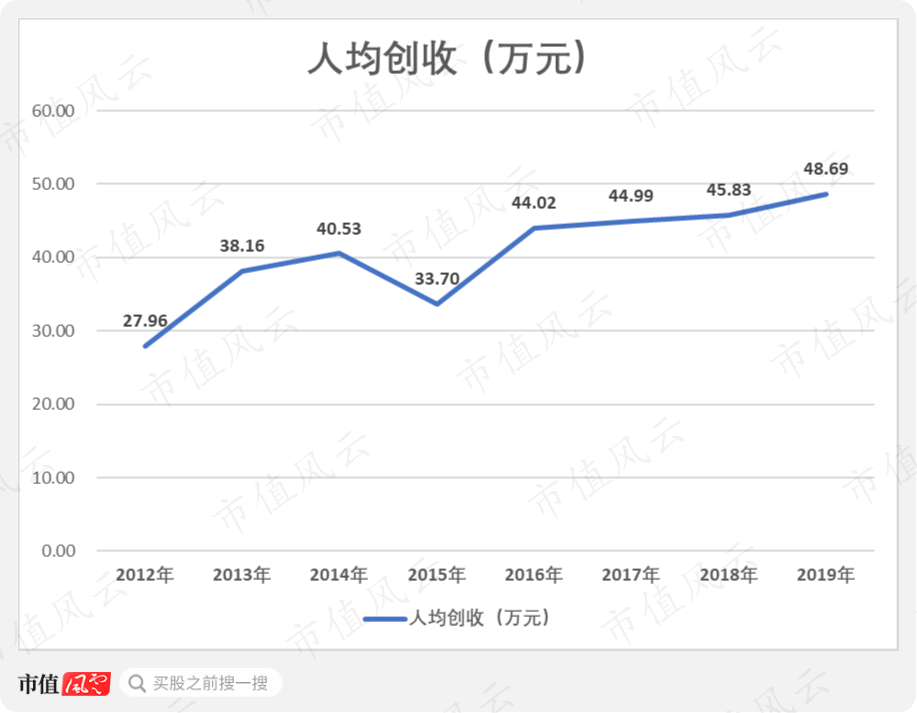Click the blue legend line marker
The image size is (917, 713).
385,619
